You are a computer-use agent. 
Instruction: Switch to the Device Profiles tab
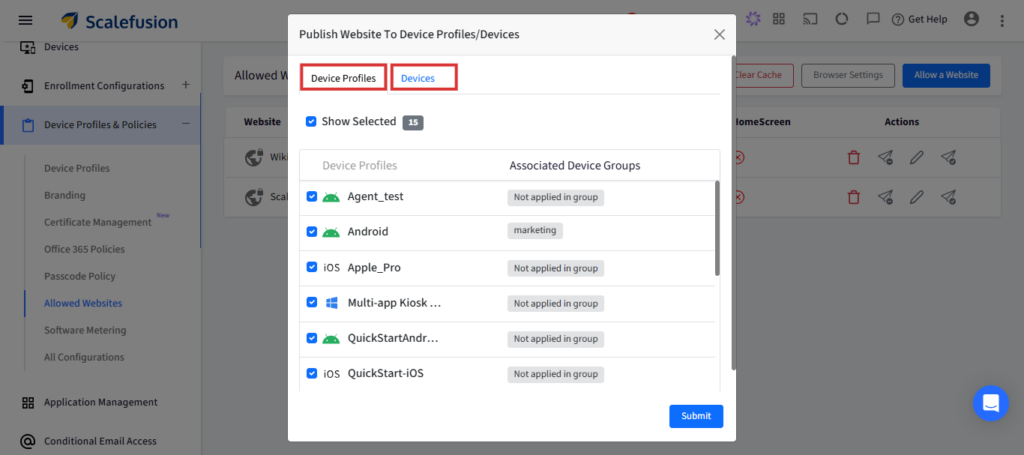point(344,78)
